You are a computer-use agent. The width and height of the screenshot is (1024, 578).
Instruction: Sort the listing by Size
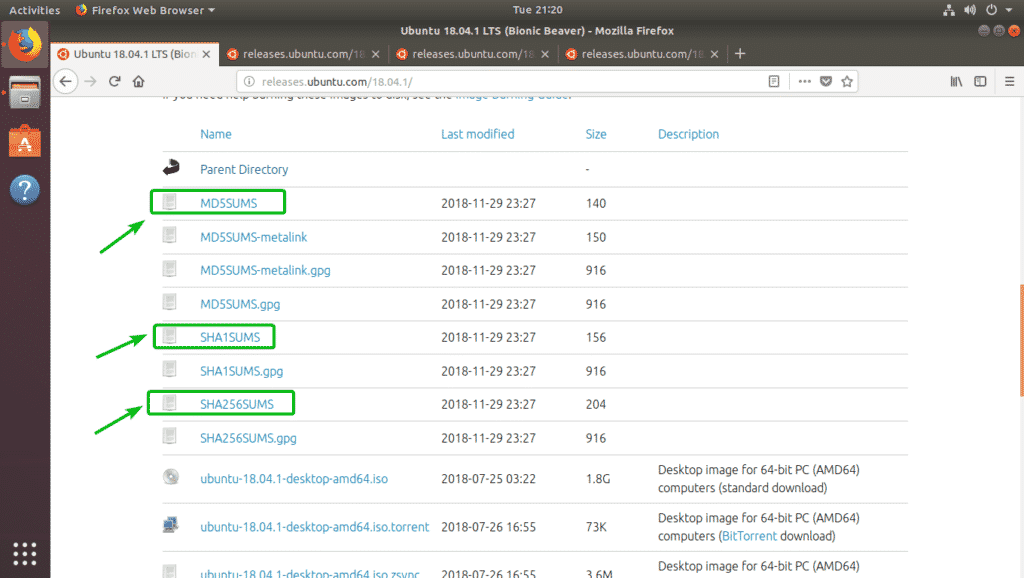596,134
